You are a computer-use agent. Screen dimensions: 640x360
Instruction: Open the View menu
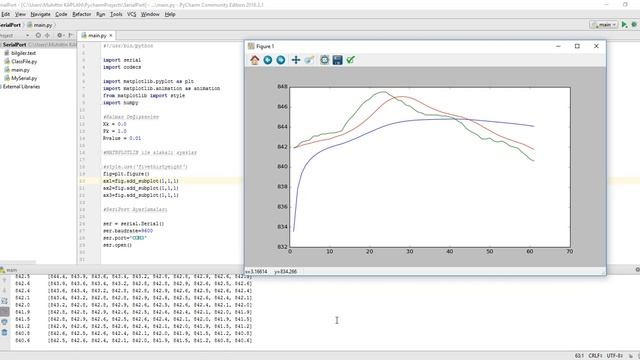pos(20,14)
